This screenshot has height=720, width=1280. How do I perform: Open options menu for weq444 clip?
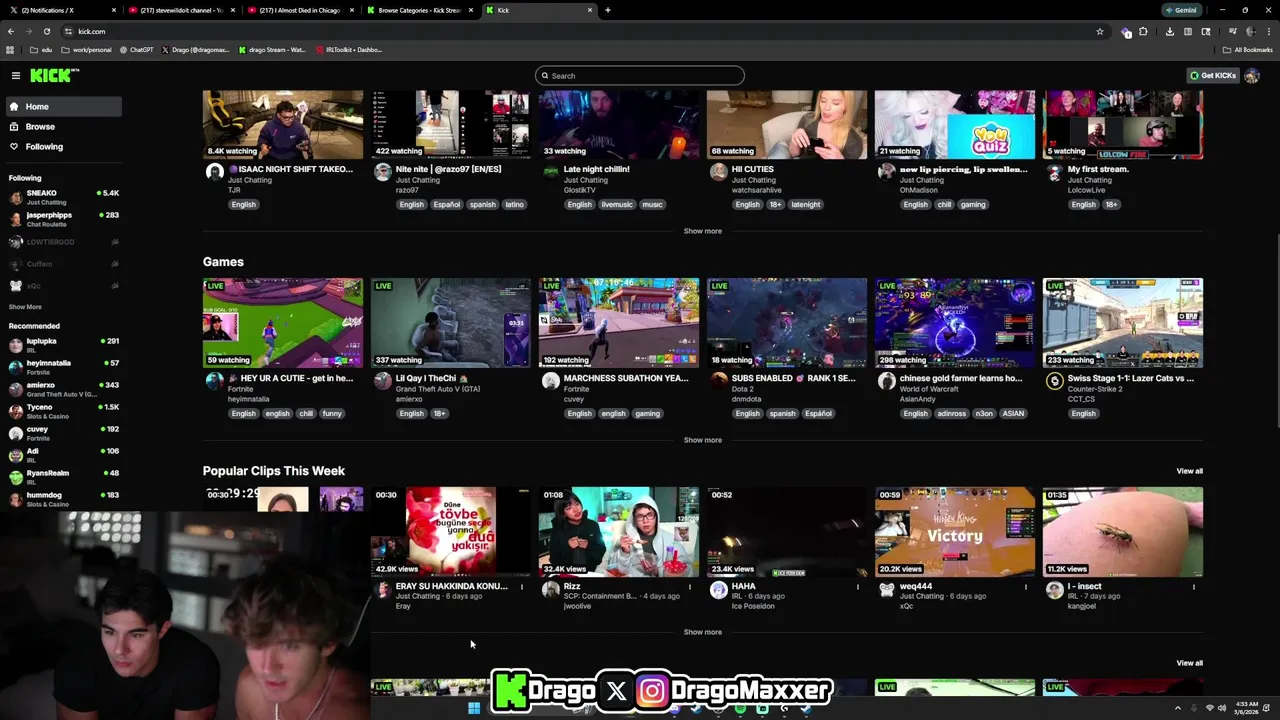pyautogui.click(x=1026, y=587)
